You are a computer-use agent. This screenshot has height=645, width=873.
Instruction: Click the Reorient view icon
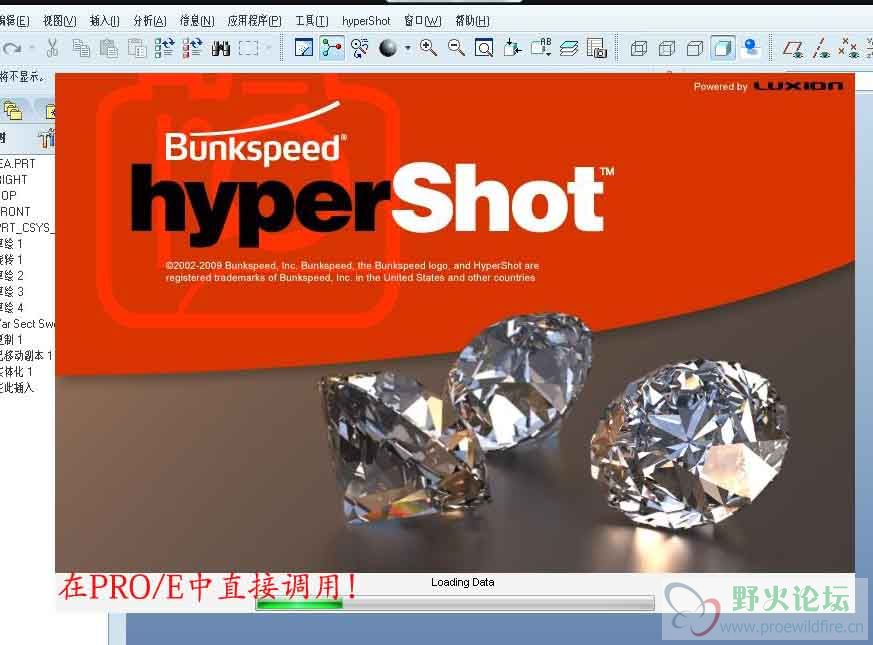[512, 48]
